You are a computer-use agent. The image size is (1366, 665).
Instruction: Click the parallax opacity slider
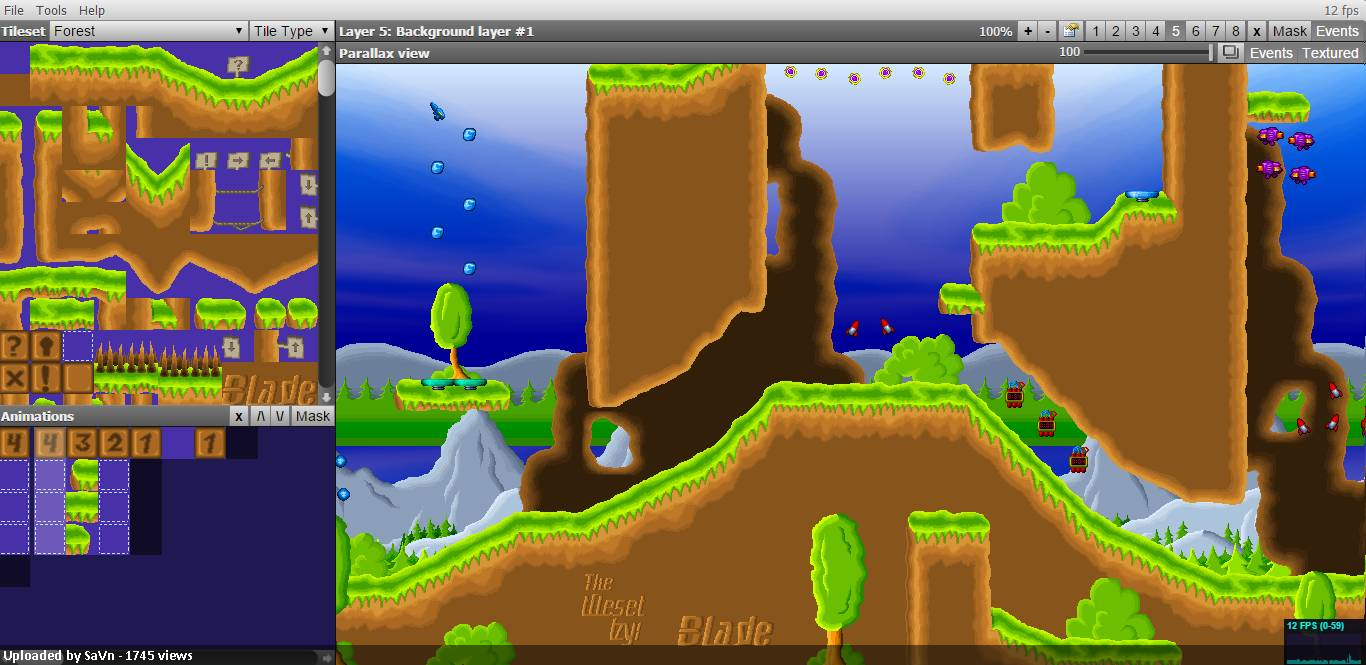click(1147, 52)
